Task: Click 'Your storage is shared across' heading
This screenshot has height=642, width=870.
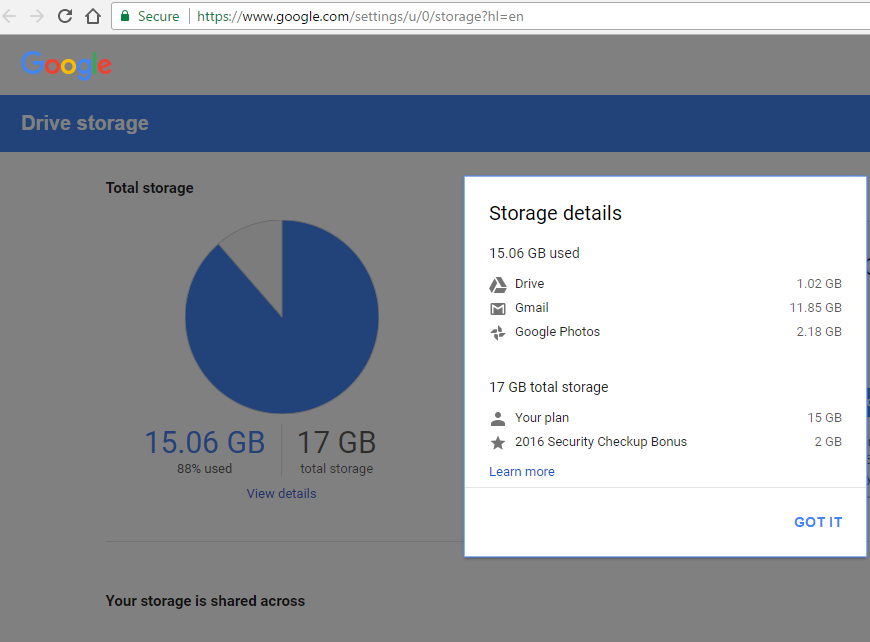Action: (205, 601)
